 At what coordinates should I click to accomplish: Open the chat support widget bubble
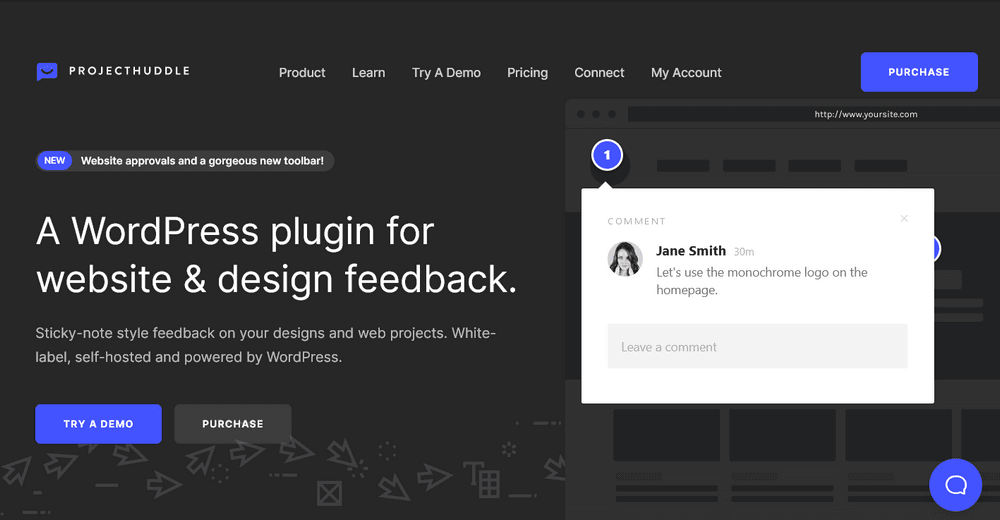[955, 485]
